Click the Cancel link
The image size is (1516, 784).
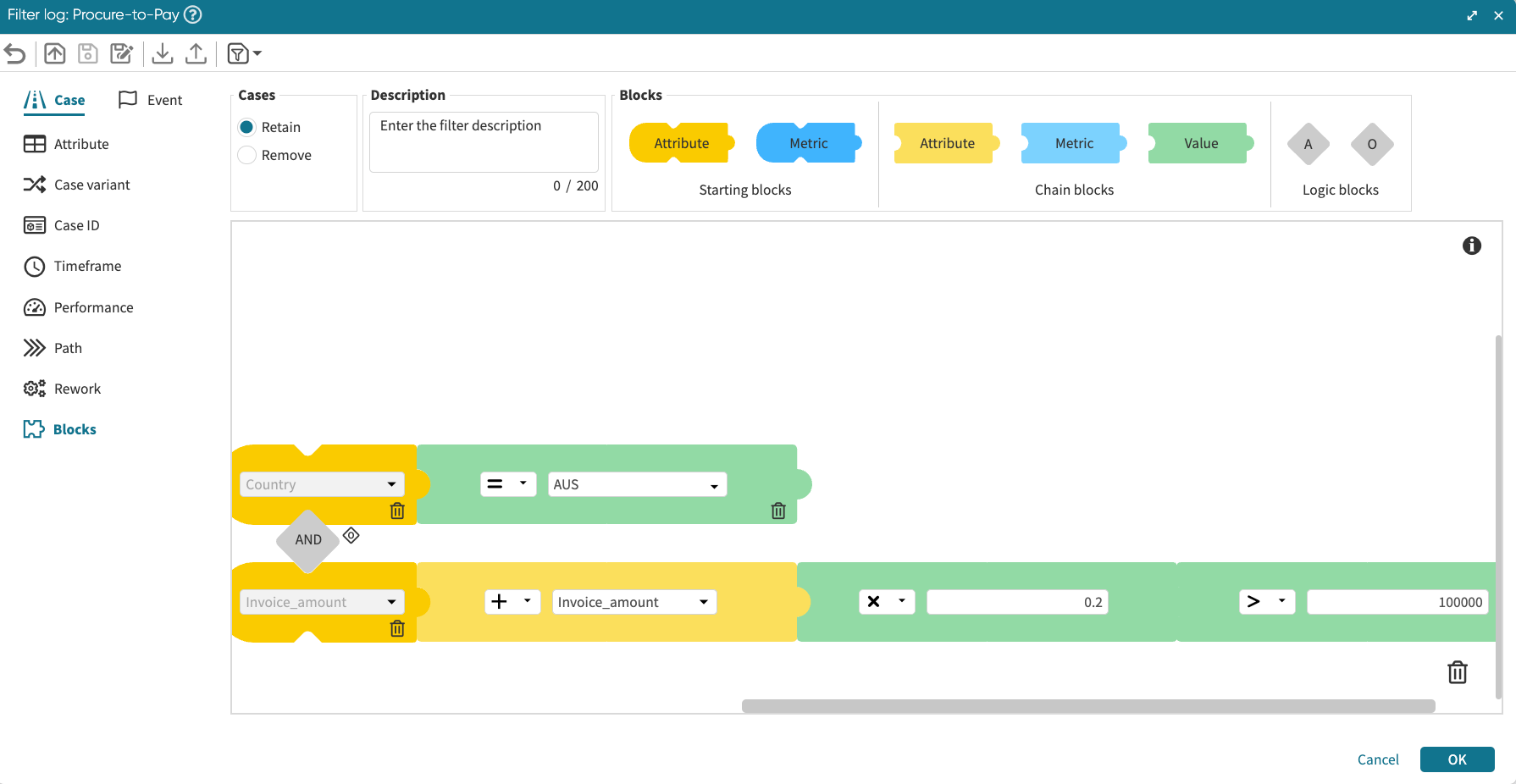(x=1377, y=759)
